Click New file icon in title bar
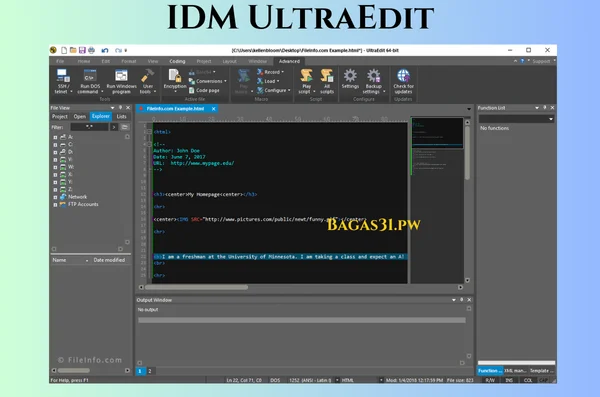The image size is (600, 397). coord(64,50)
